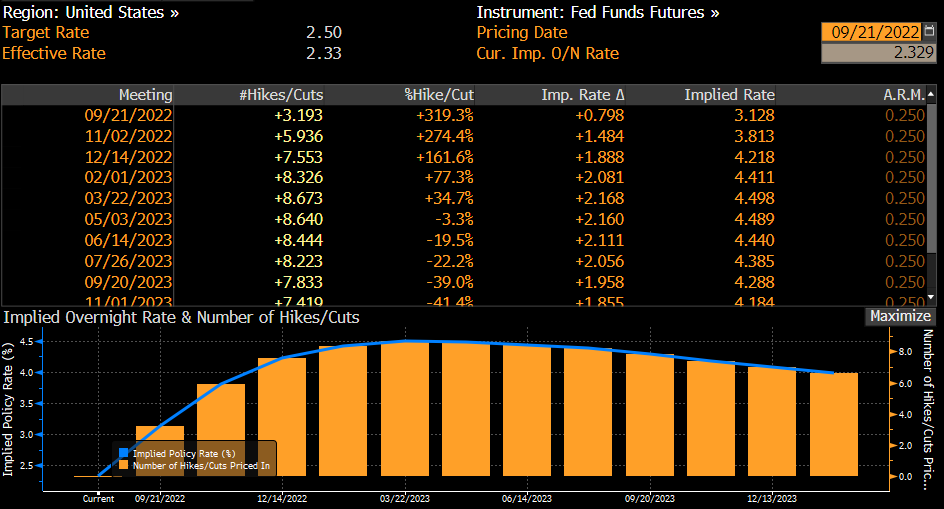The width and height of the screenshot is (944, 509).
Task: Click the Implied Policy Rate (%) legend label
Action: (x=184, y=454)
